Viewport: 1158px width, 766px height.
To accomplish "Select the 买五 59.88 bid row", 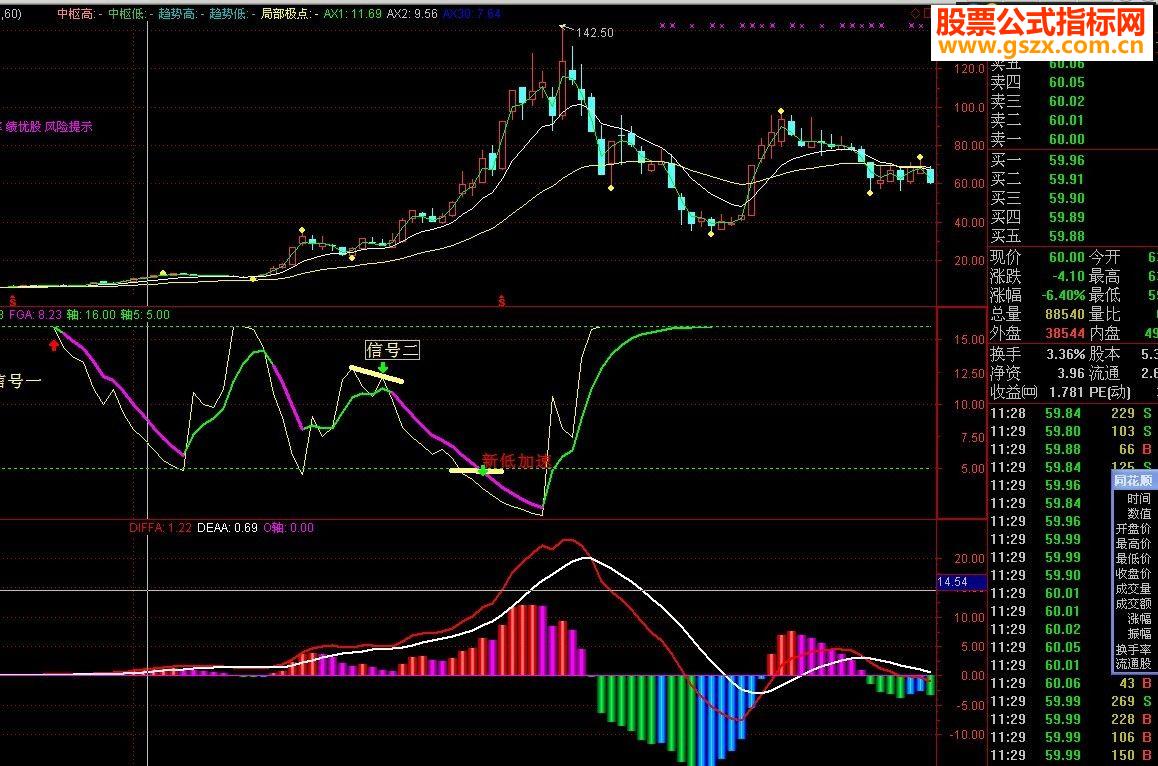I will pos(1038,236).
